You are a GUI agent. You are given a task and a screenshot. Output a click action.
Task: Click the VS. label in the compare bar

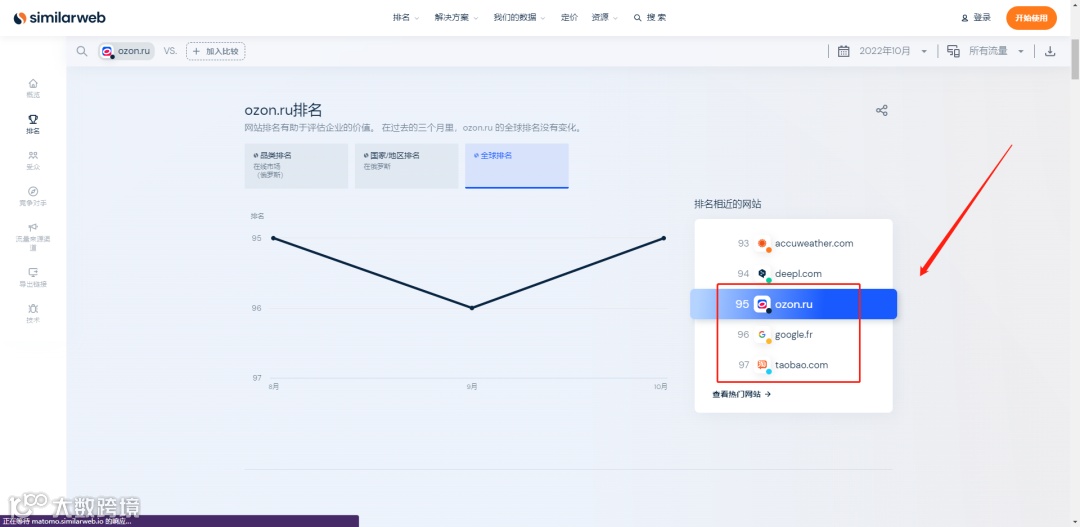pyautogui.click(x=170, y=51)
